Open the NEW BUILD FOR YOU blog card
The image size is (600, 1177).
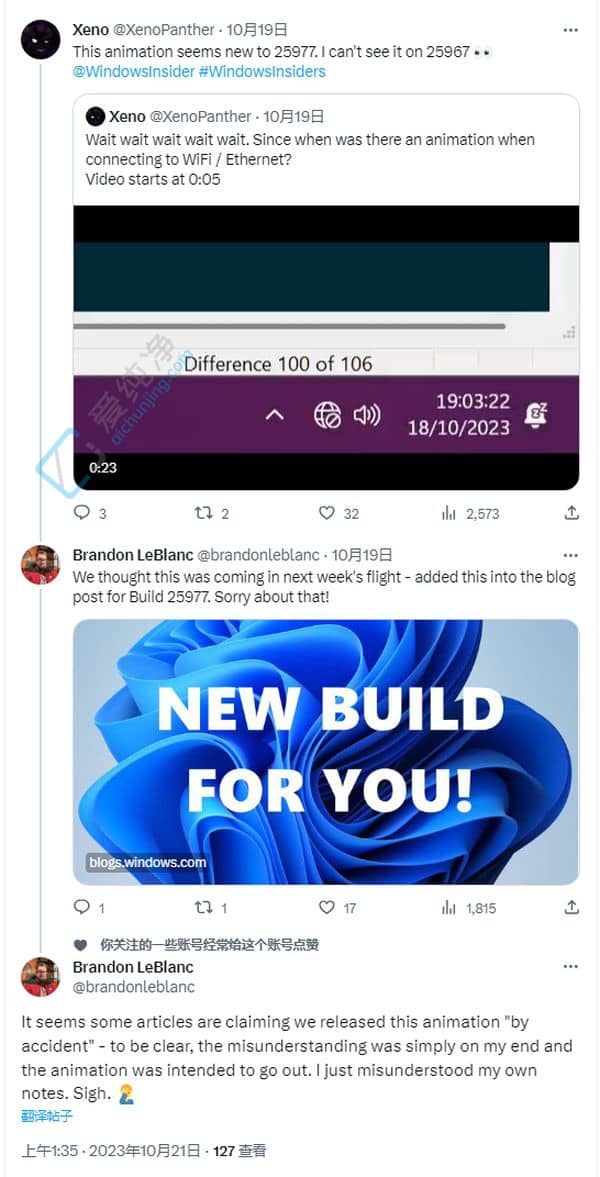[326, 751]
